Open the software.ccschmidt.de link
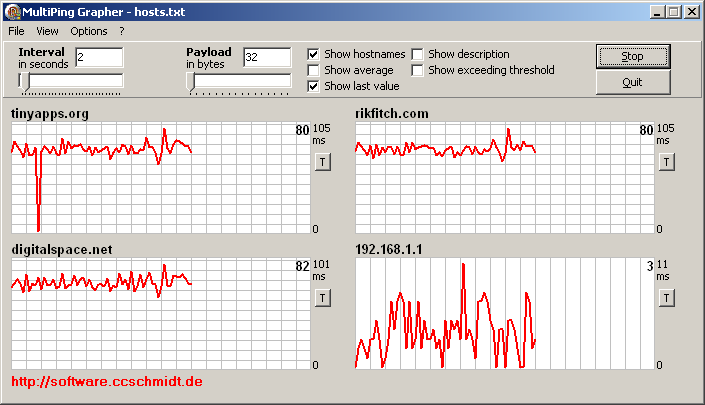 [107, 382]
